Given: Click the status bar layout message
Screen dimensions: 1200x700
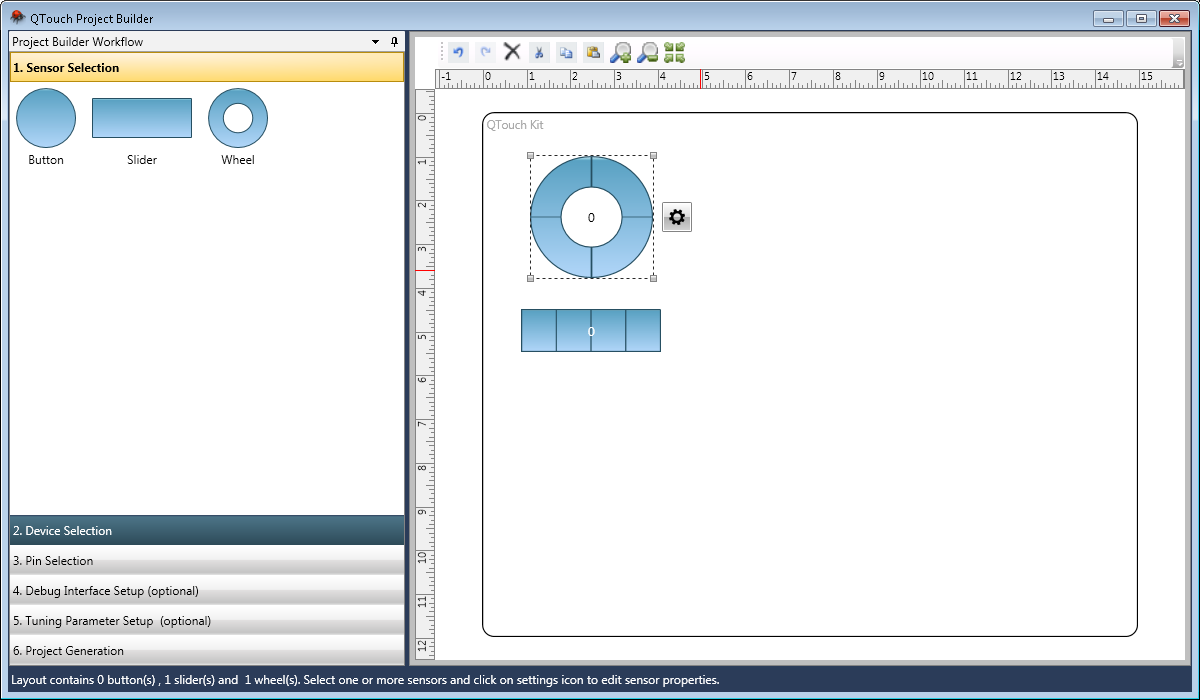Looking at the screenshot, I should (x=365, y=680).
